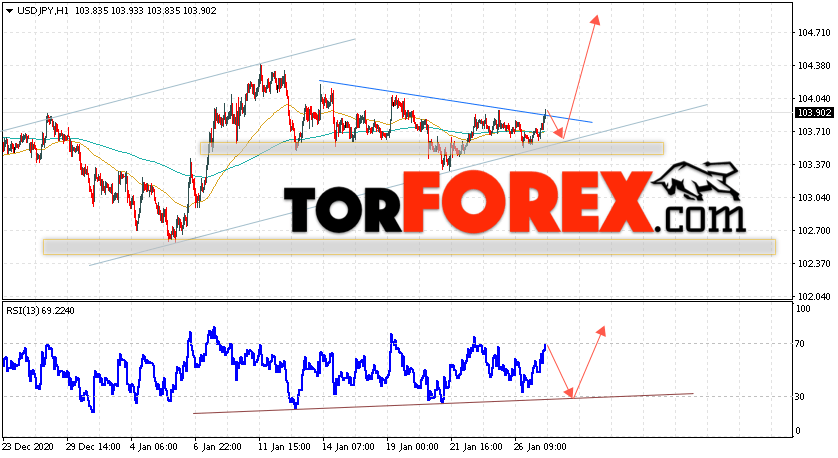Viewport: 838px width, 458px height.
Task: Select the brown RSI support trendline
Action: point(444,403)
